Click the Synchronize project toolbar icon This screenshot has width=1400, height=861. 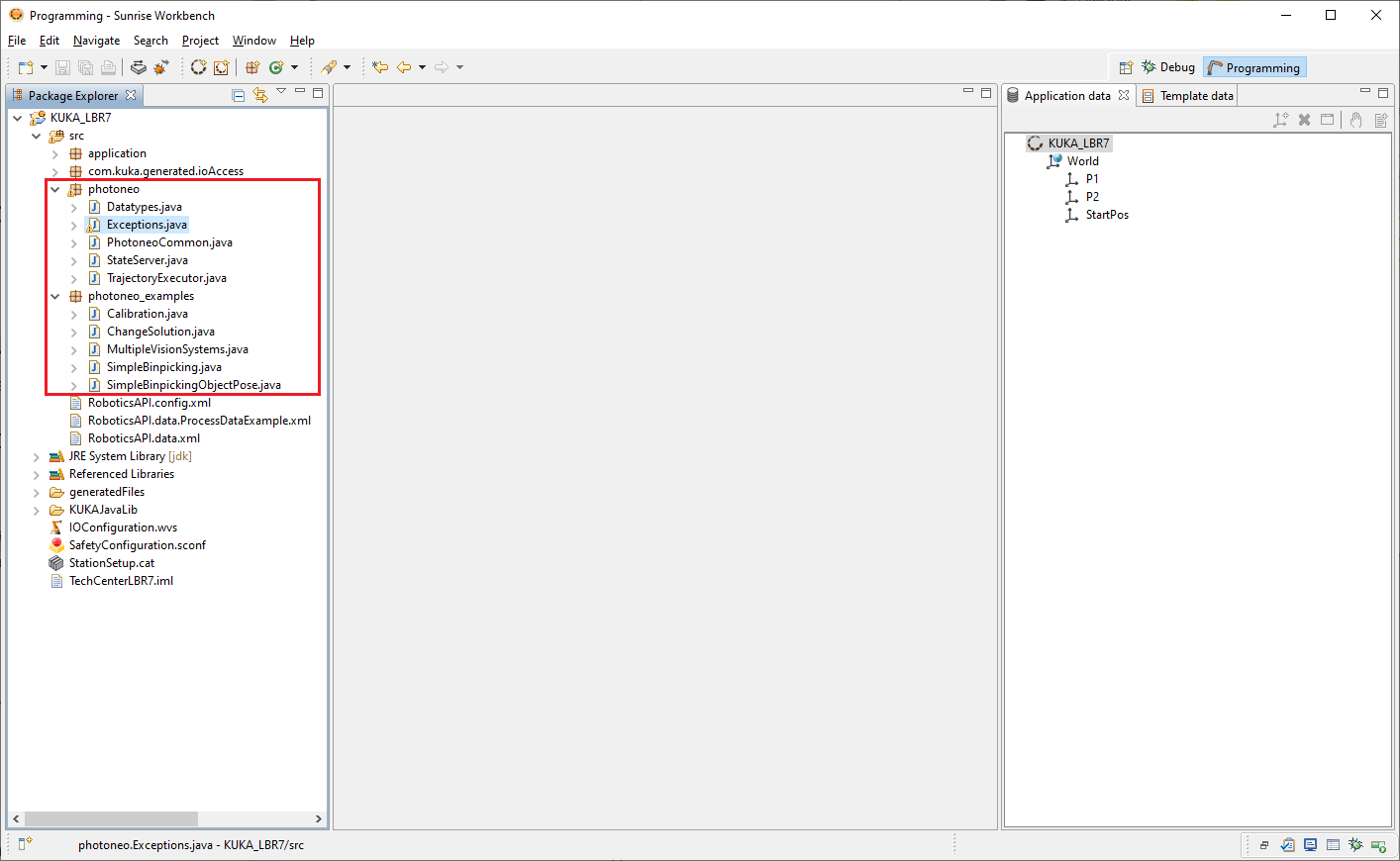(139, 67)
